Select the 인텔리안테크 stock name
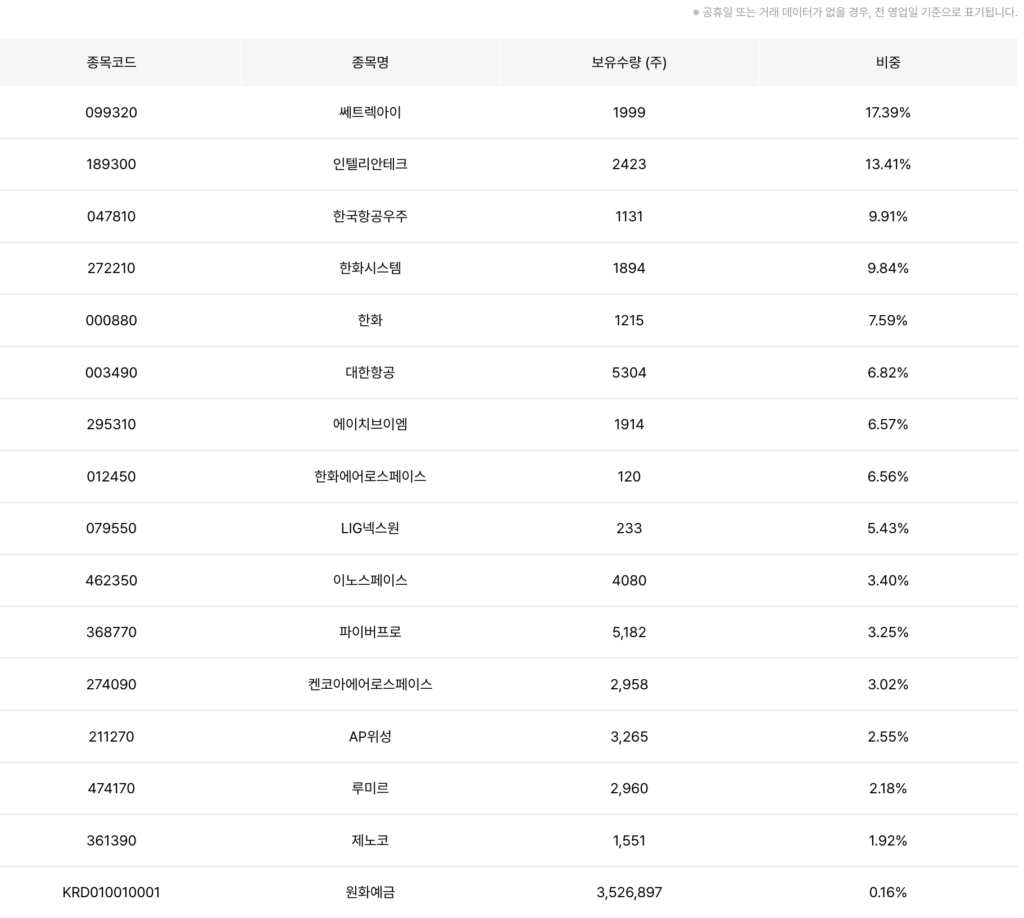1024x918 pixels. pyautogui.click(x=370, y=164)
